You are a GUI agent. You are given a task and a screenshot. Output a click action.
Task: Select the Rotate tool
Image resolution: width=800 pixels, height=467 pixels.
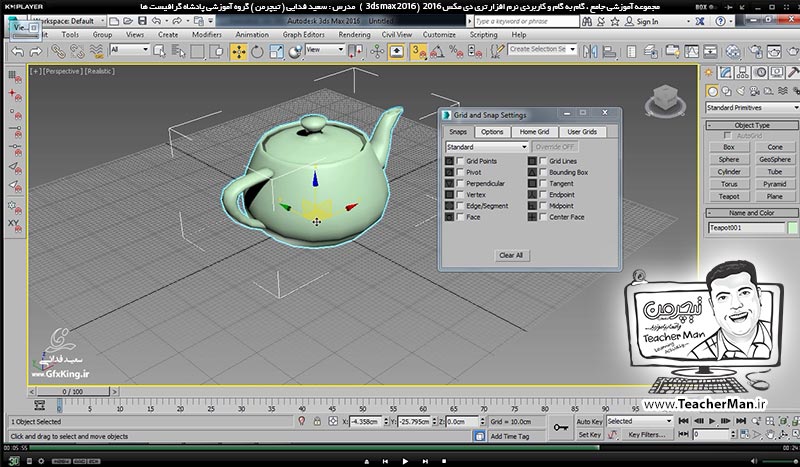point(257,52)
